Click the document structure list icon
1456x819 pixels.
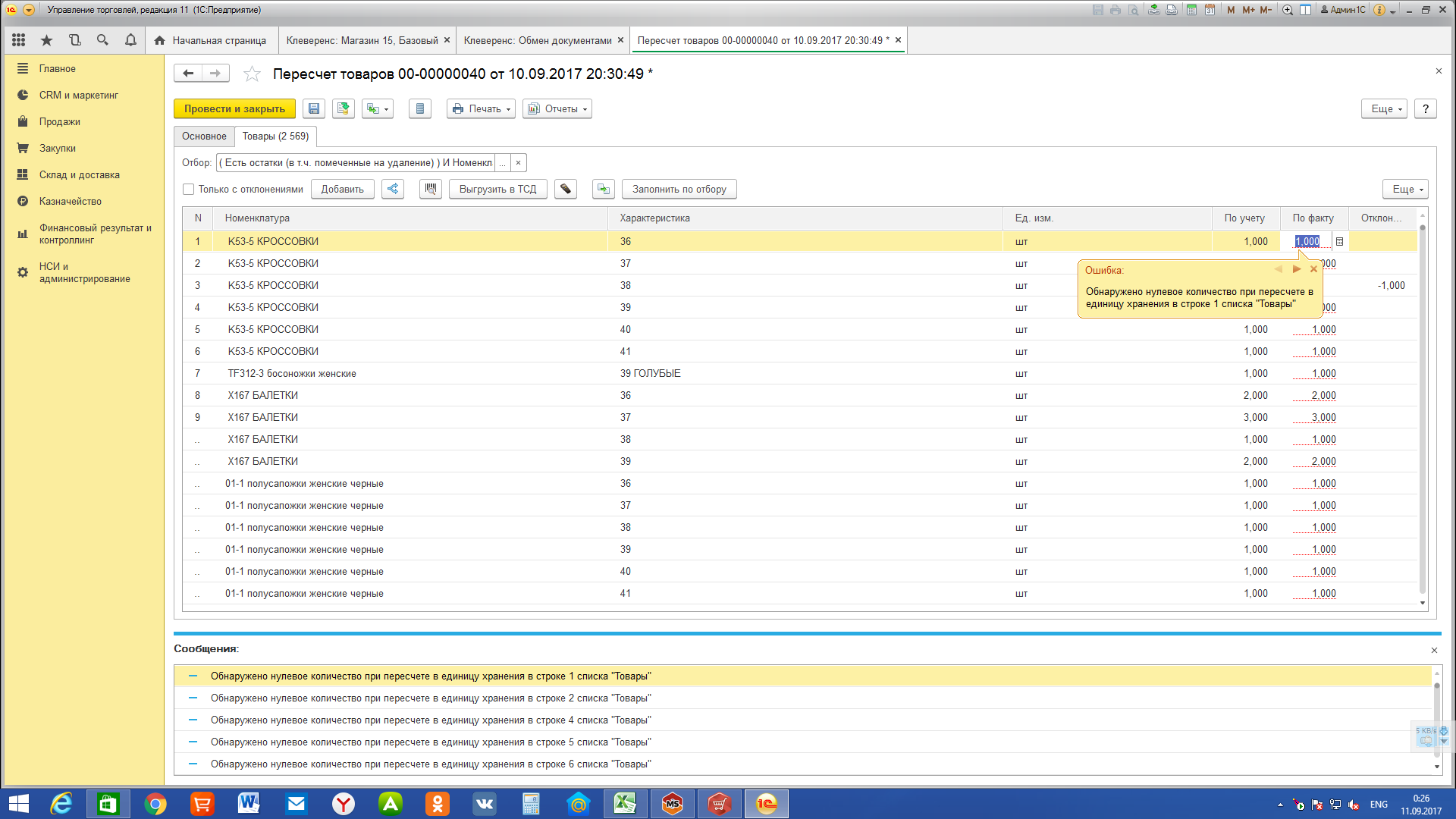(x=420, y=109)
